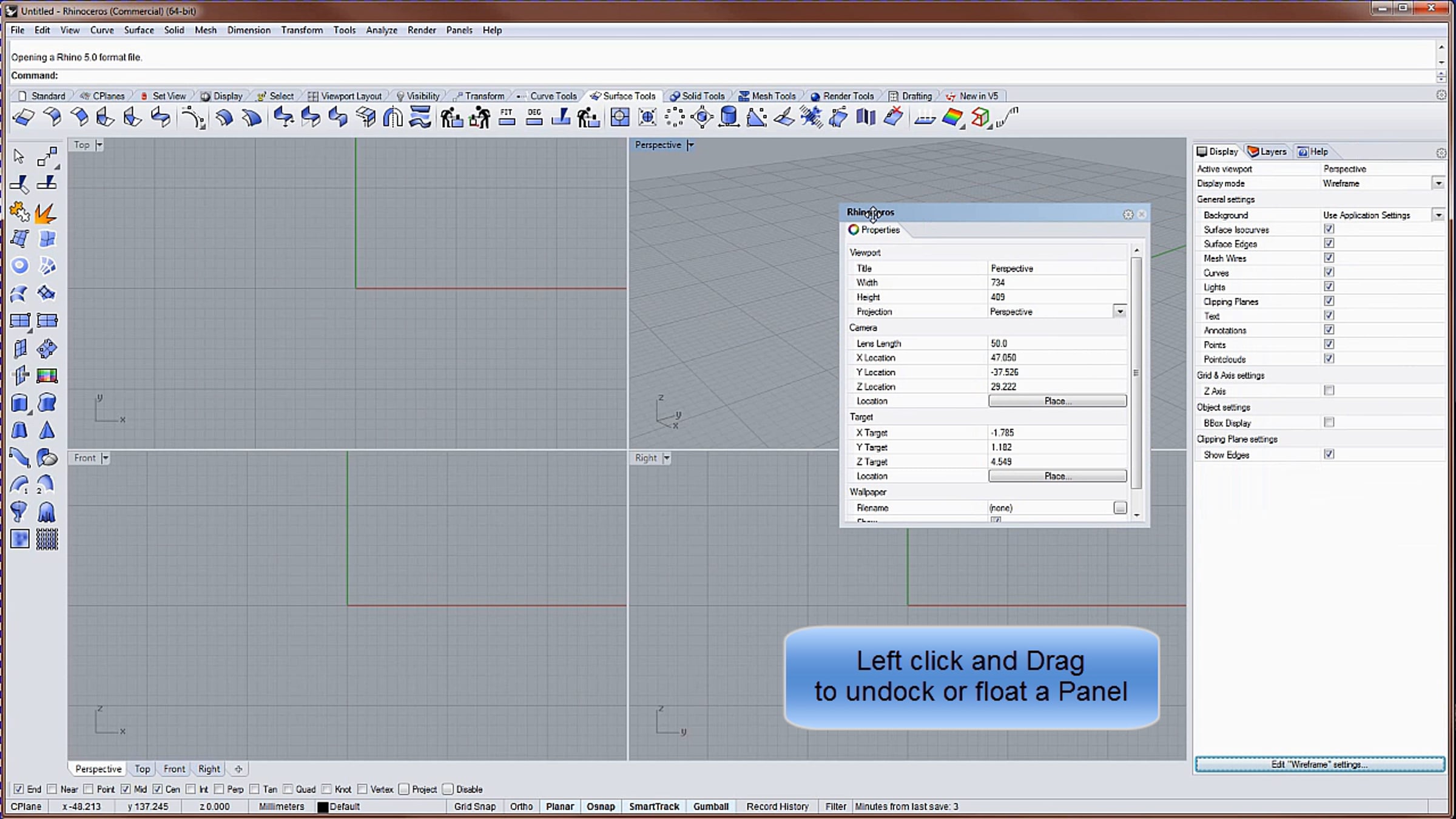Click the wavy stacked surfaces icon in toolbar
1456x819 pixels.
[420, 117]
